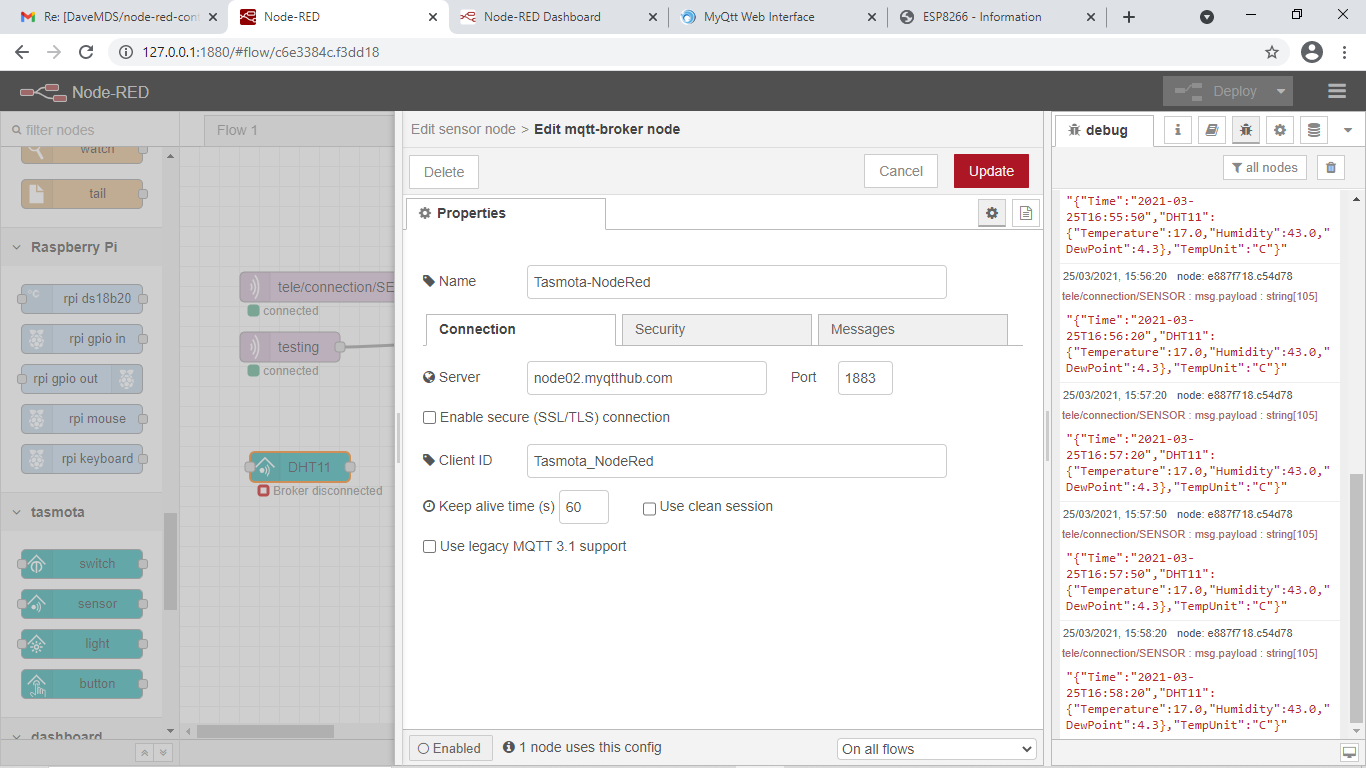Open the debug sidebar options chevron

pos(1348,130)
